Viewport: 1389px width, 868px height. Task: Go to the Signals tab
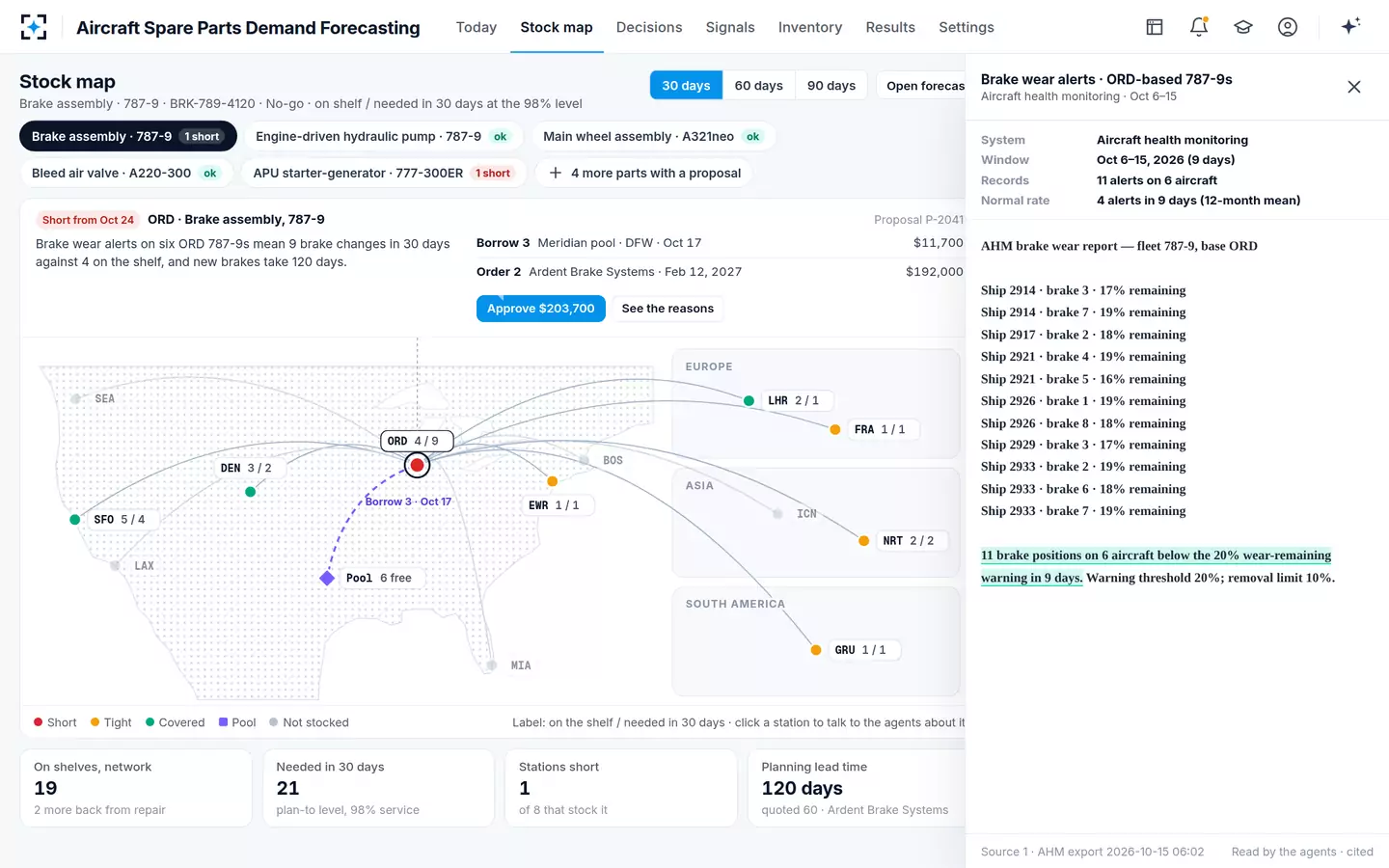pos(730,27)
